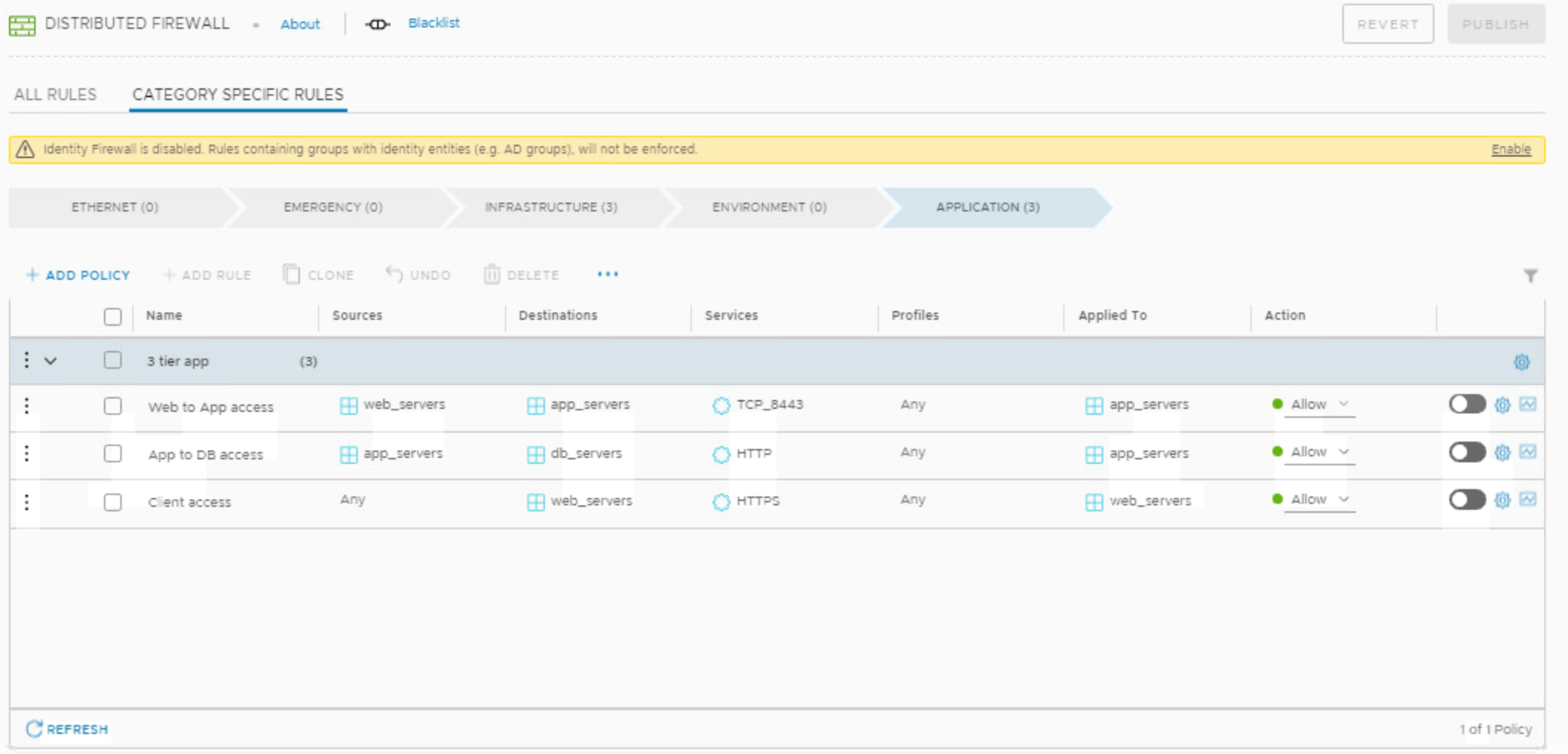Select the Application (3) category
1568x754 pixels.
(988, 207)
